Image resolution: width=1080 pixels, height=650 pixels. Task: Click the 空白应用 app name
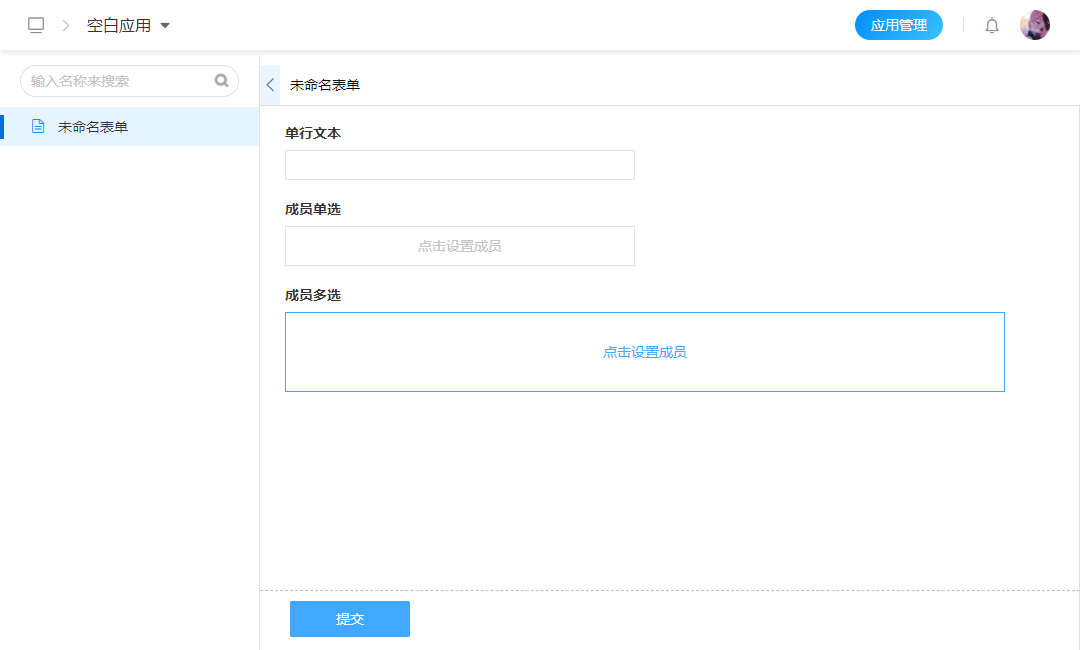118,25
